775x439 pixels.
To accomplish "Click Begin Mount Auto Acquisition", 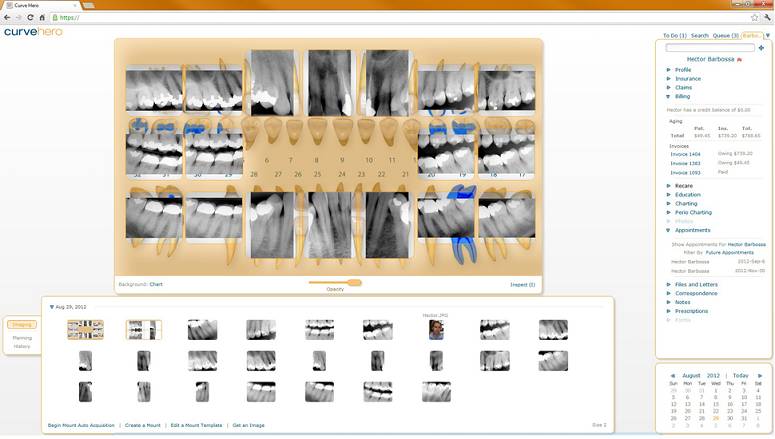I will pos(81,425).
